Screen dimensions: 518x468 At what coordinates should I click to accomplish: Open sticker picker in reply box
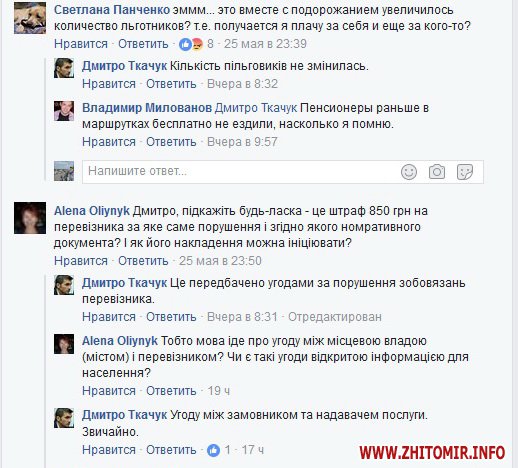point(465,172)
